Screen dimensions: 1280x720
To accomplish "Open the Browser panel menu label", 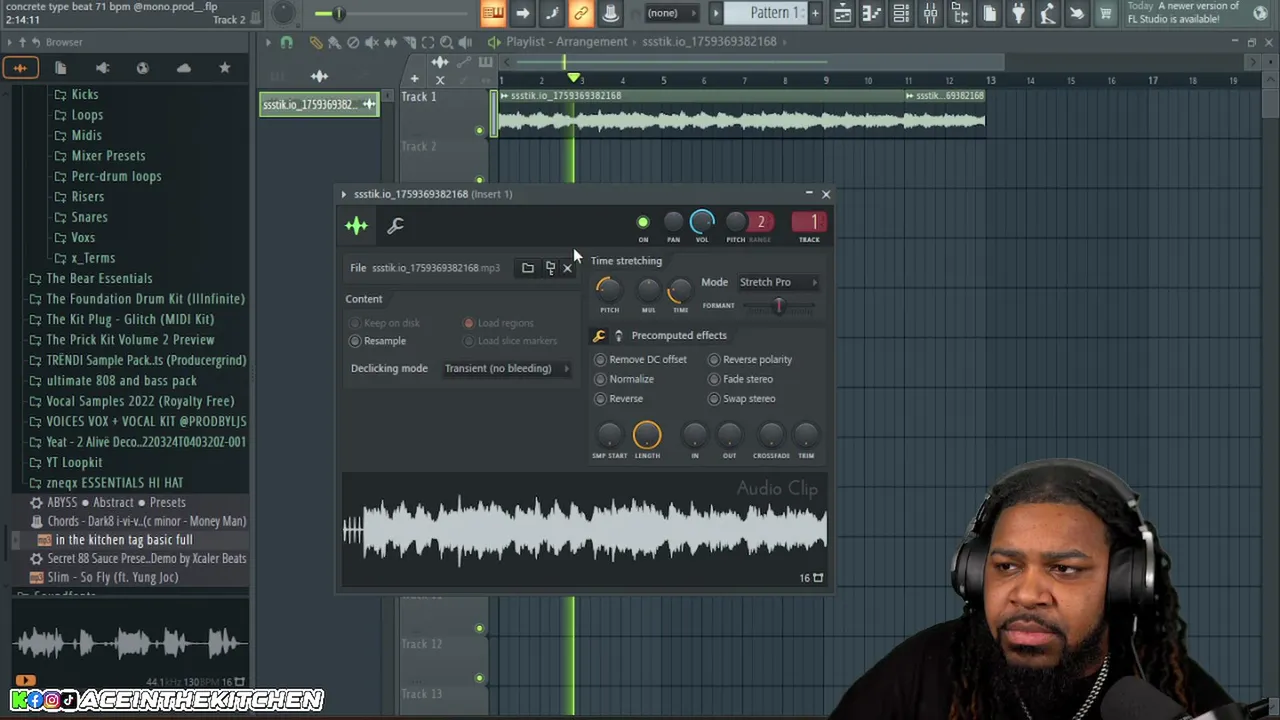I will tap(64, 42).
